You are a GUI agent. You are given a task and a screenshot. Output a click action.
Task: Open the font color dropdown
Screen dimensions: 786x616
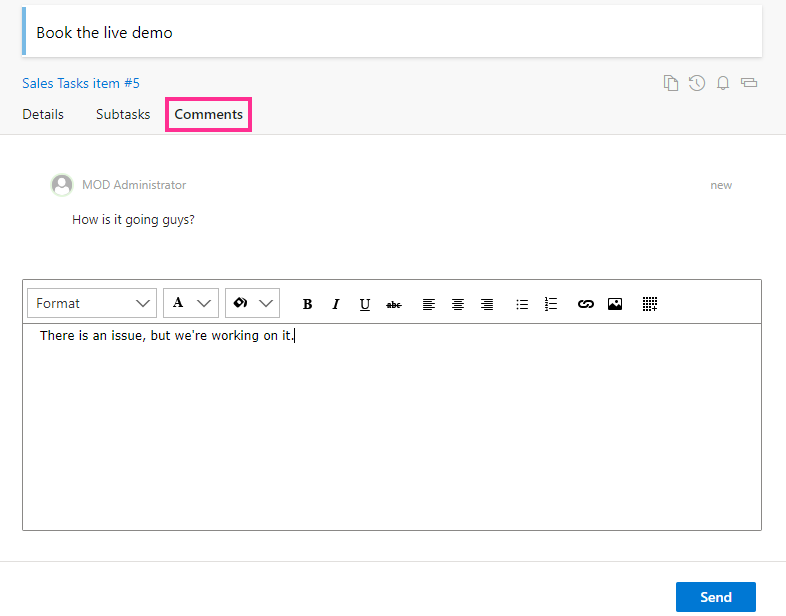tap(191, 303)
